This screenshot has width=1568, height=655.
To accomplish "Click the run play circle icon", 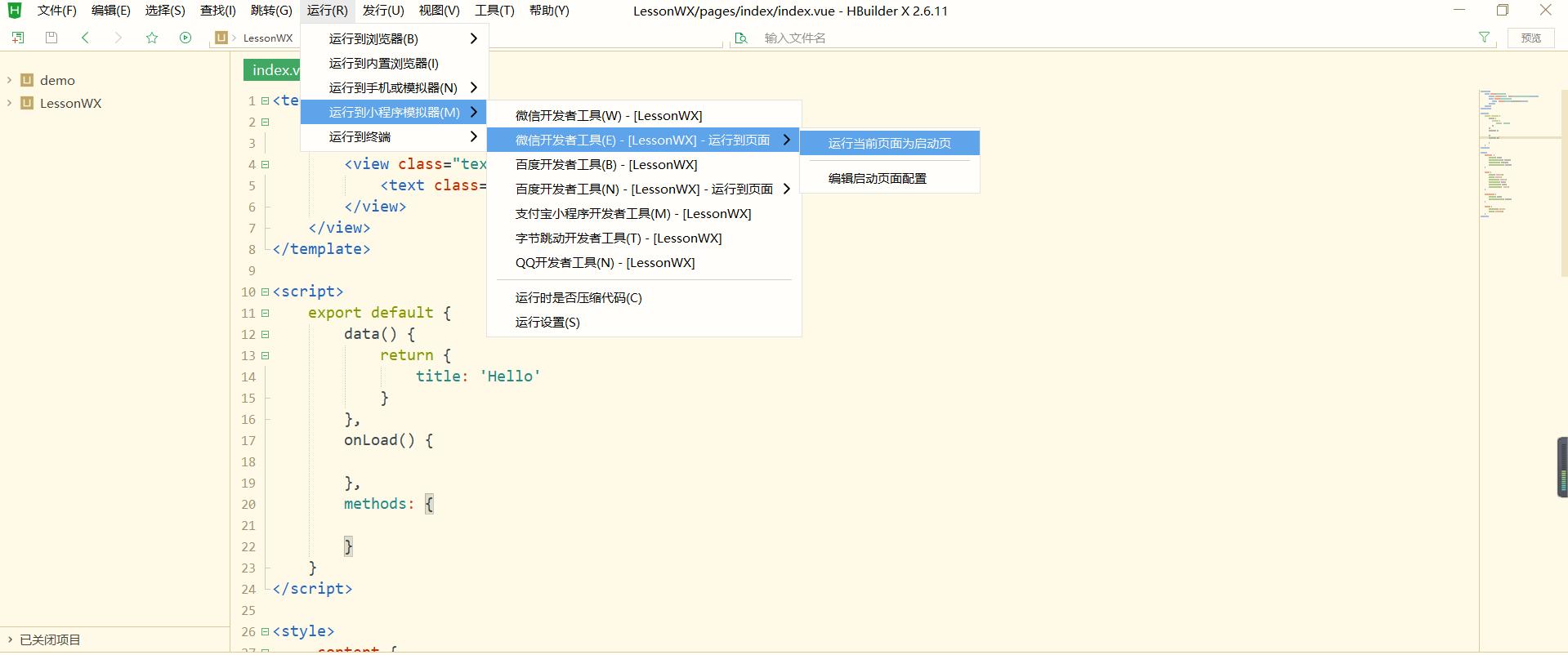I will coord(185,38).
